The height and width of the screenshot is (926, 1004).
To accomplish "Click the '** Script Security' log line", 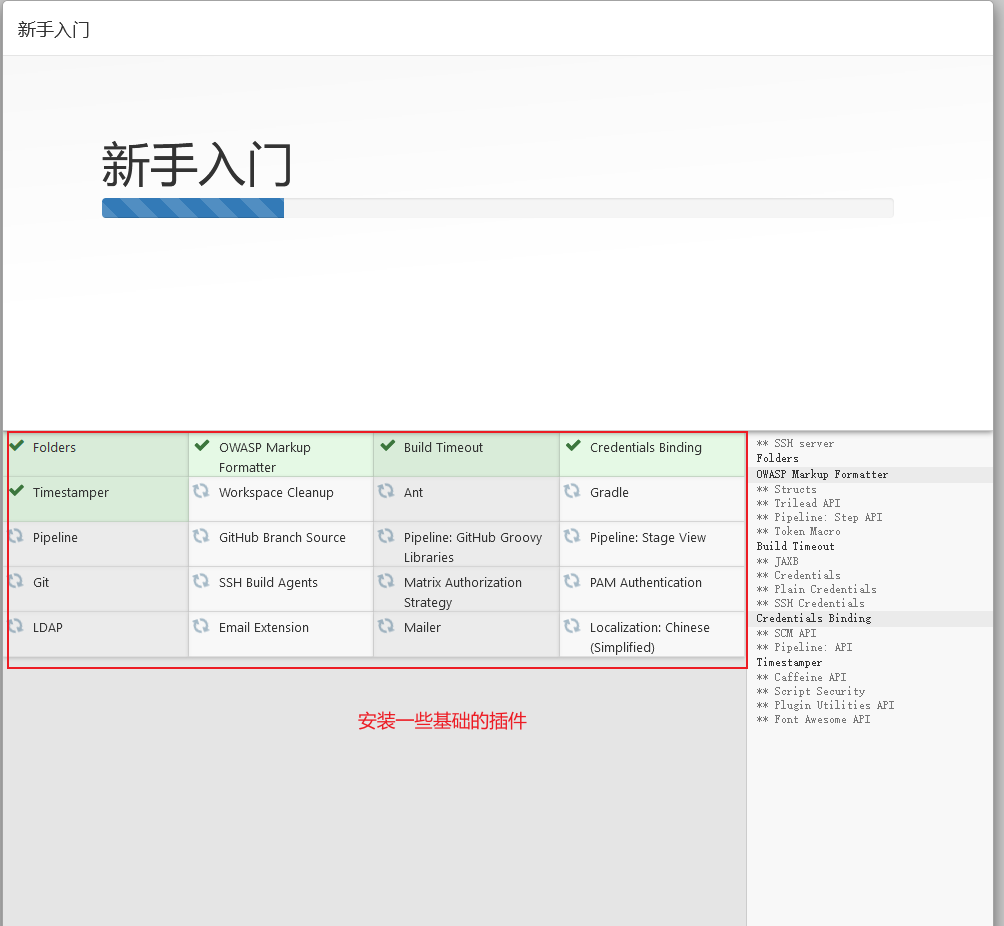I will [x=811, y=692].
